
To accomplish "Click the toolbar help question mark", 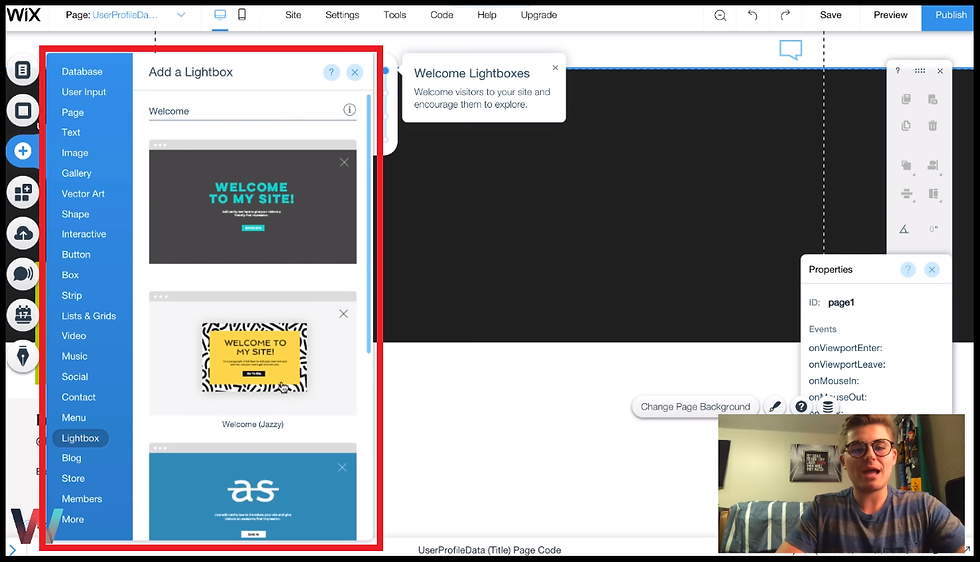I will [x=898, y=71].
